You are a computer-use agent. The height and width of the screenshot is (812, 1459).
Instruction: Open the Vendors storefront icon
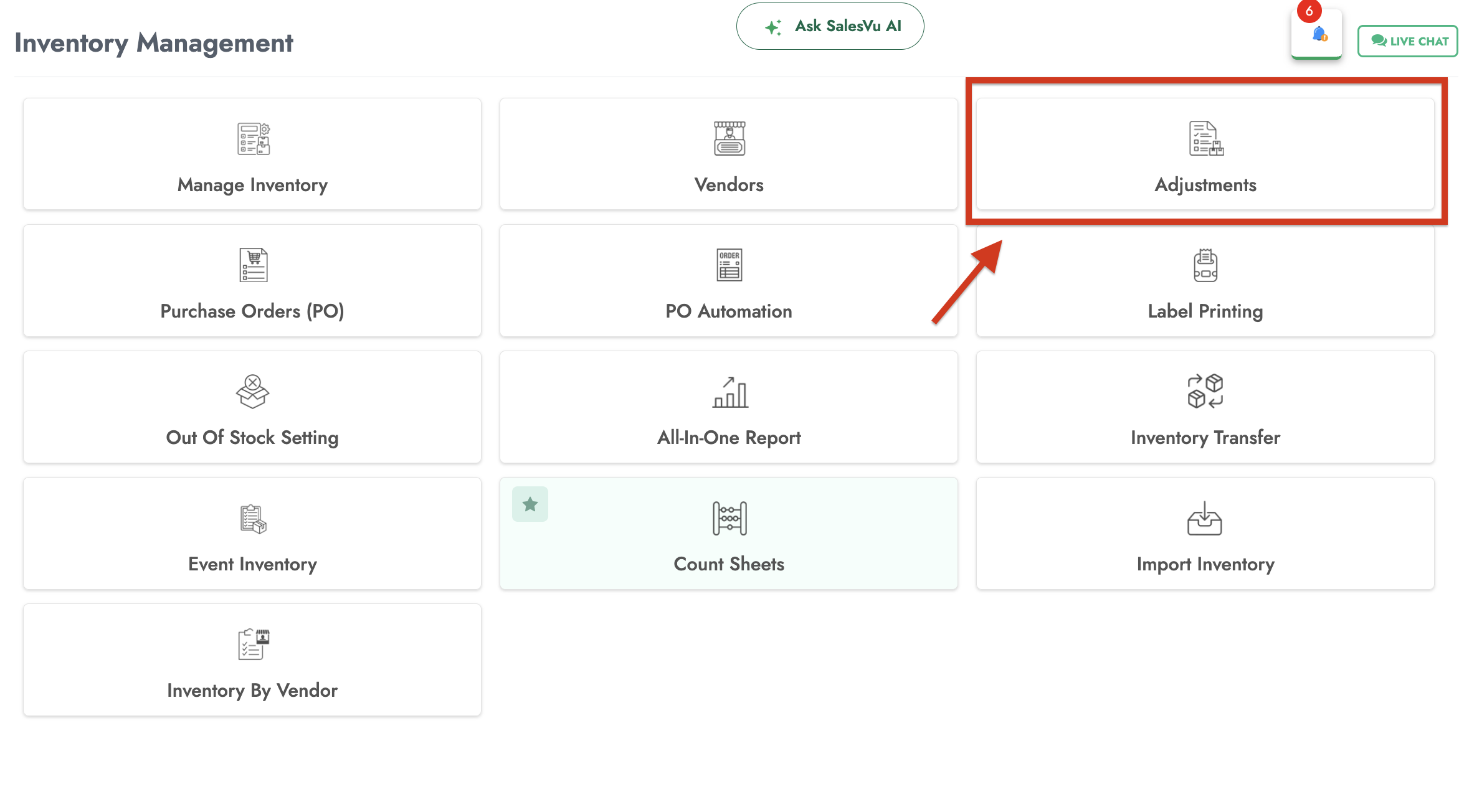(729, 138)
